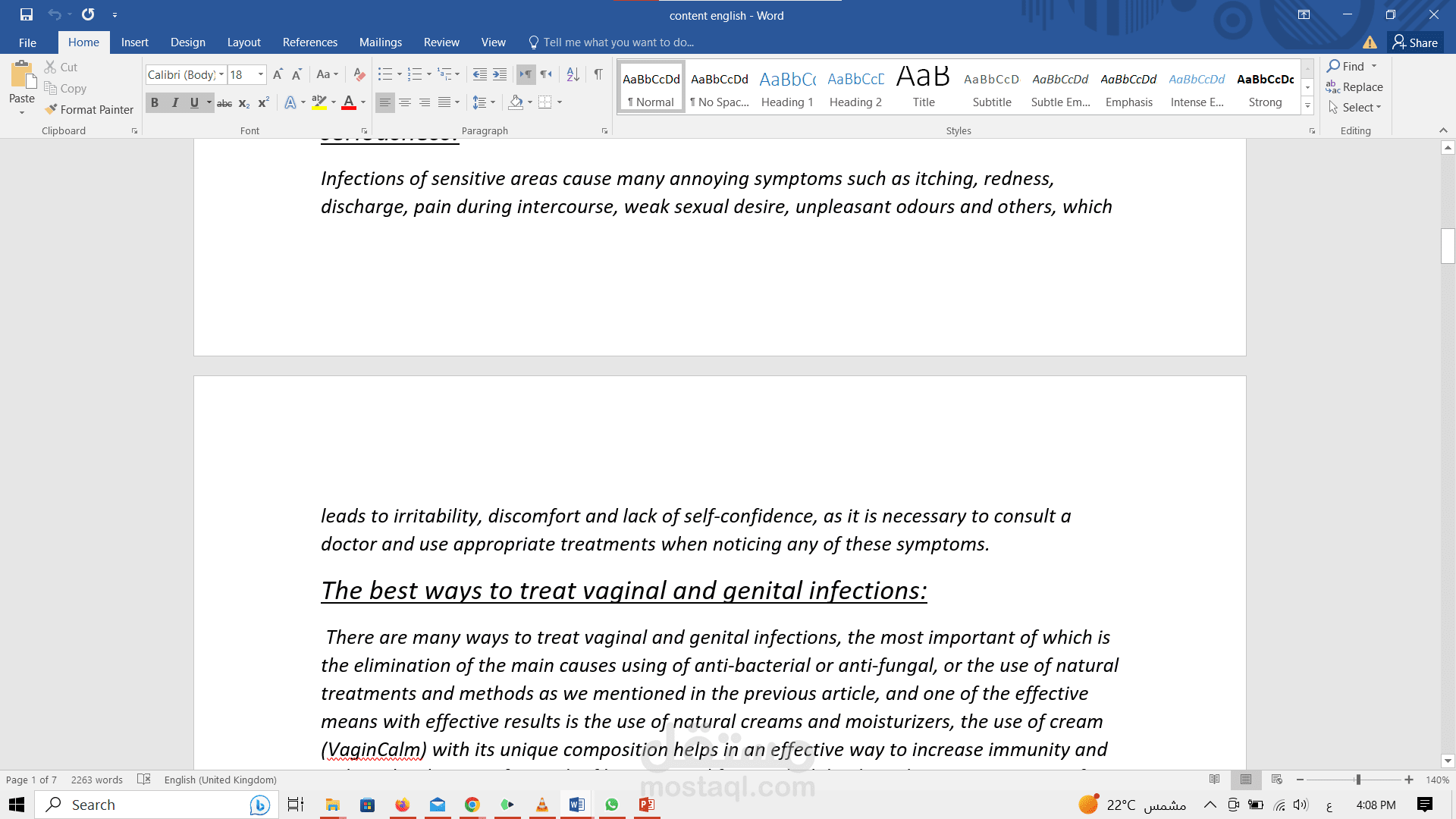The image size is (1456, 819).
Task: Increase font size with Grow Font
Action: pos(278,74)
